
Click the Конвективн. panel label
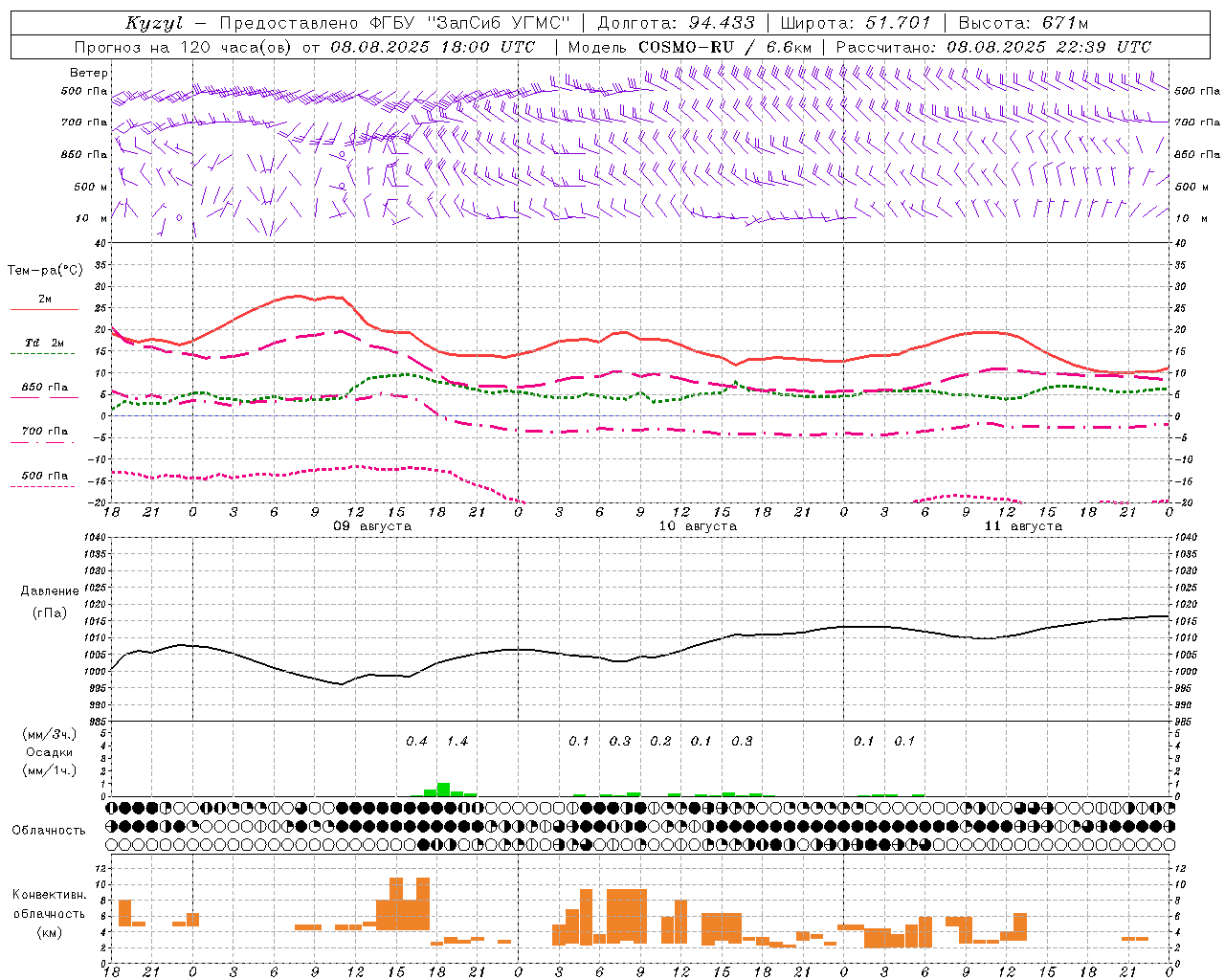50,895
